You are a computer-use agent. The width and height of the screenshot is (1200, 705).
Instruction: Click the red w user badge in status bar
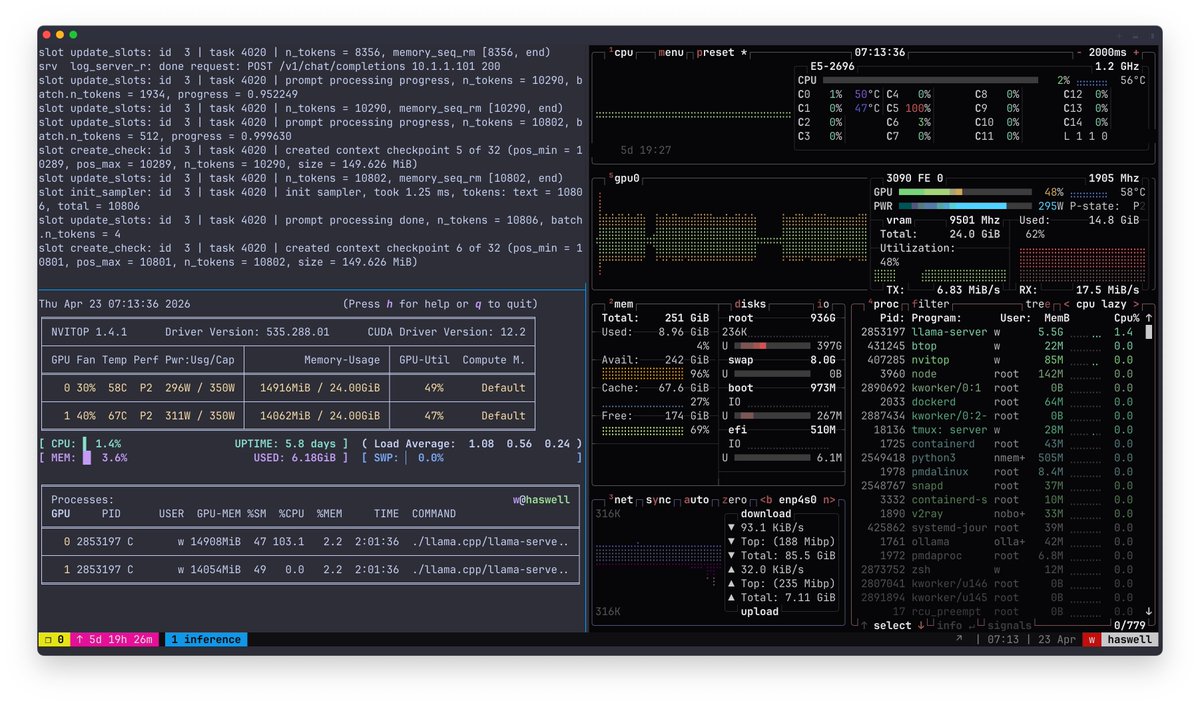point(1092,640)
